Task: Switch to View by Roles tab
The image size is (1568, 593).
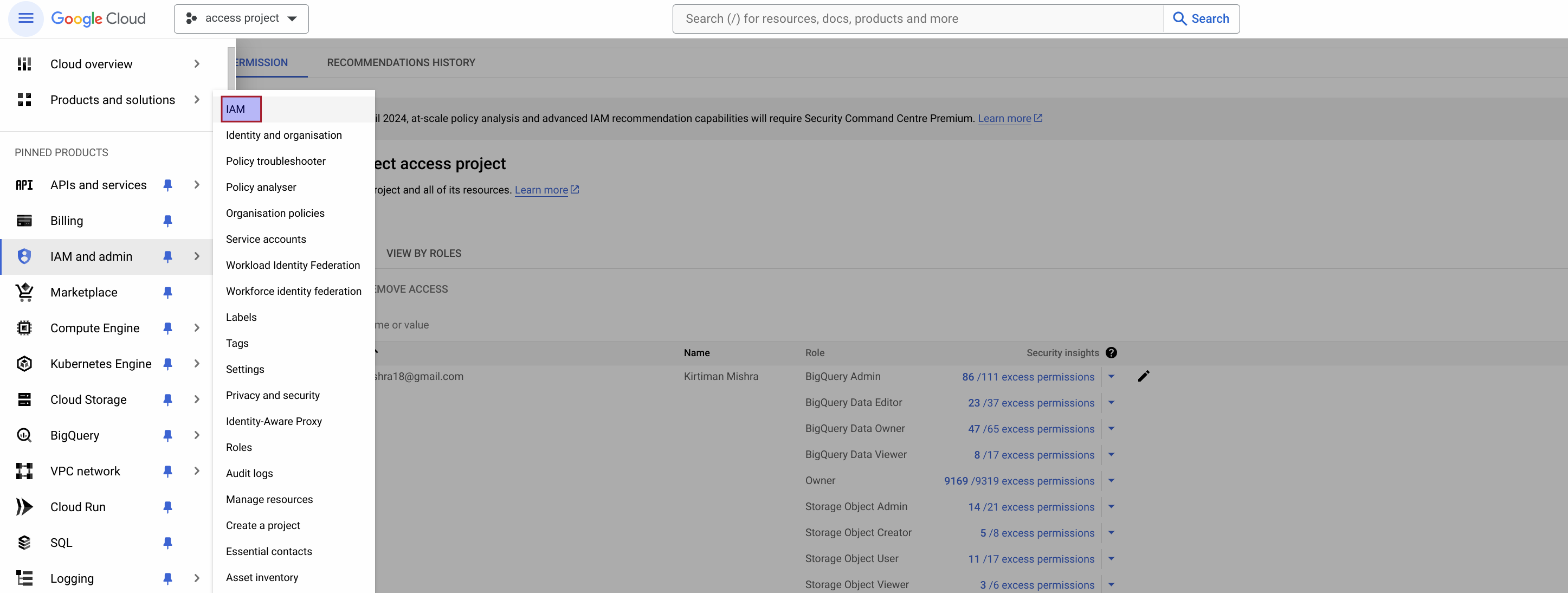Action: pos(424,253)
